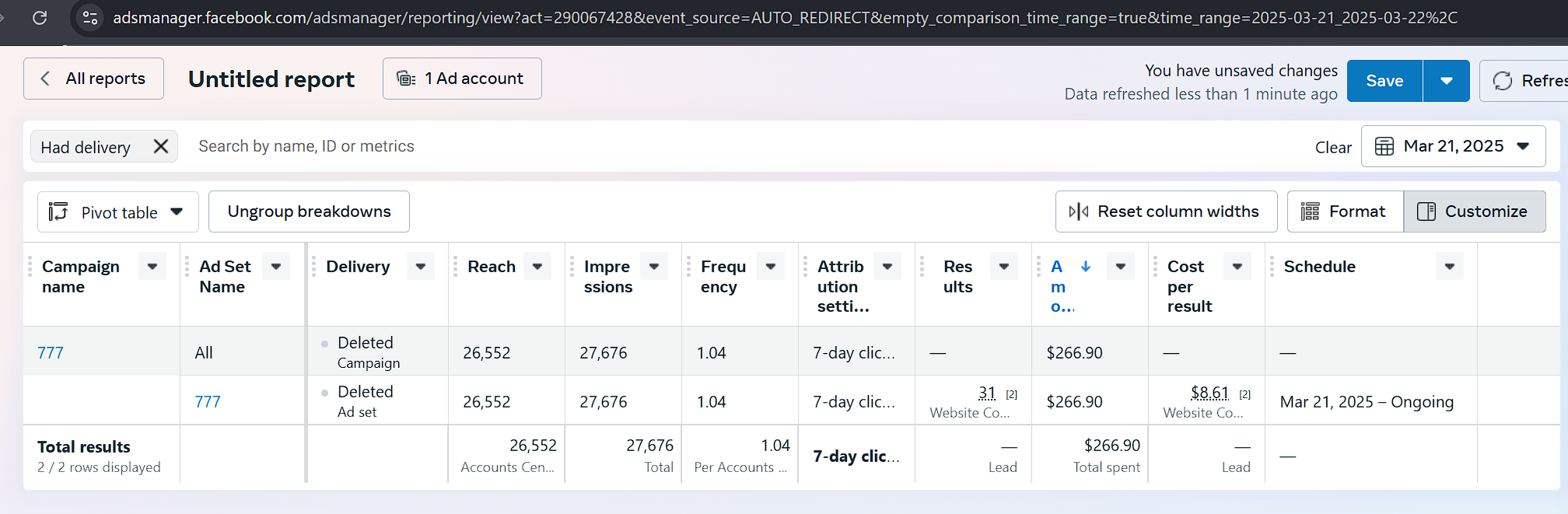
Task: Click Ungroup breakdowns button
Action: pos(309,212)
